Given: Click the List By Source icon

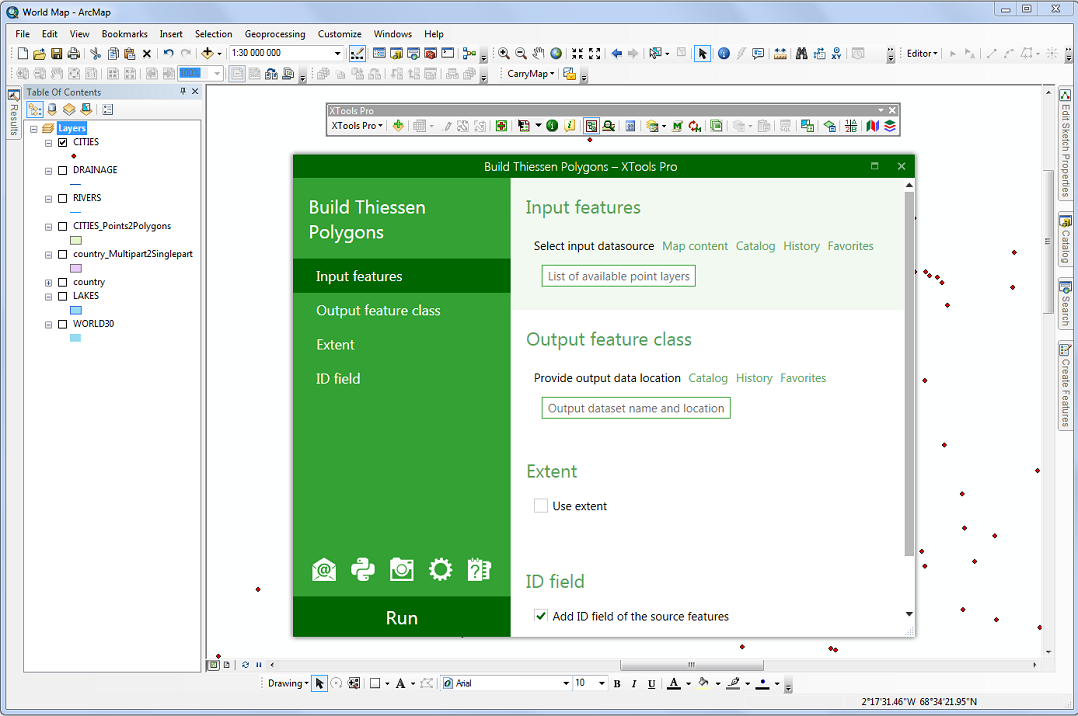Looking at the screenshot, I should (52, 109).
